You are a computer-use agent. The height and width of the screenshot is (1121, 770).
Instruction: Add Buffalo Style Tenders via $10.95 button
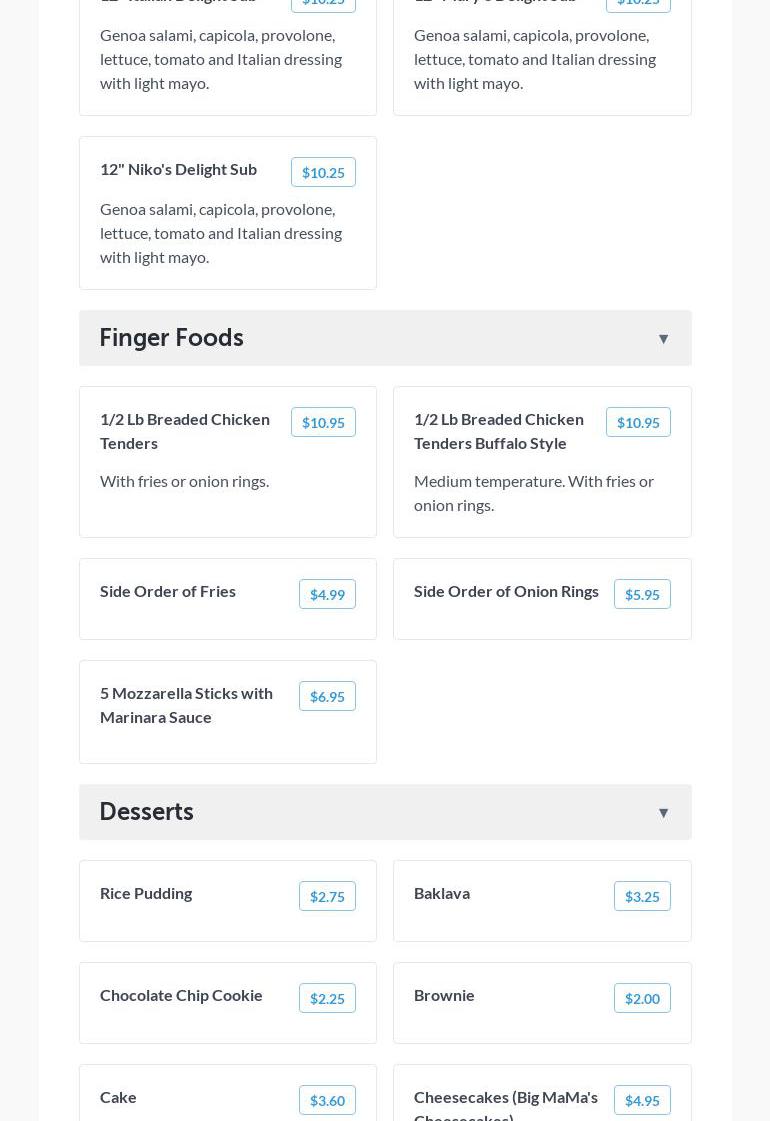(637, 423)
